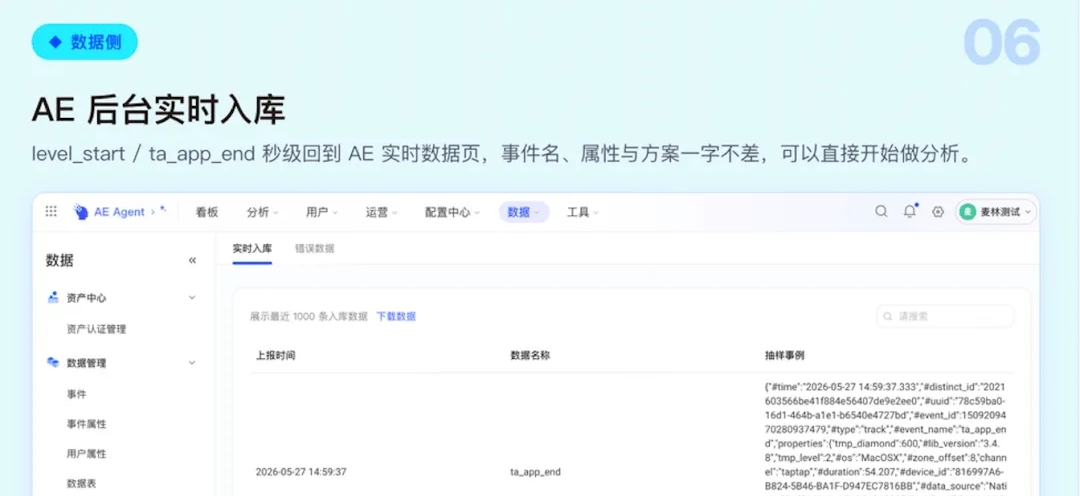The height and width of the screenshot is (496, 1080).
Task: Click the 数据管理 sidebar icon
Action: (x=53, y=362)
